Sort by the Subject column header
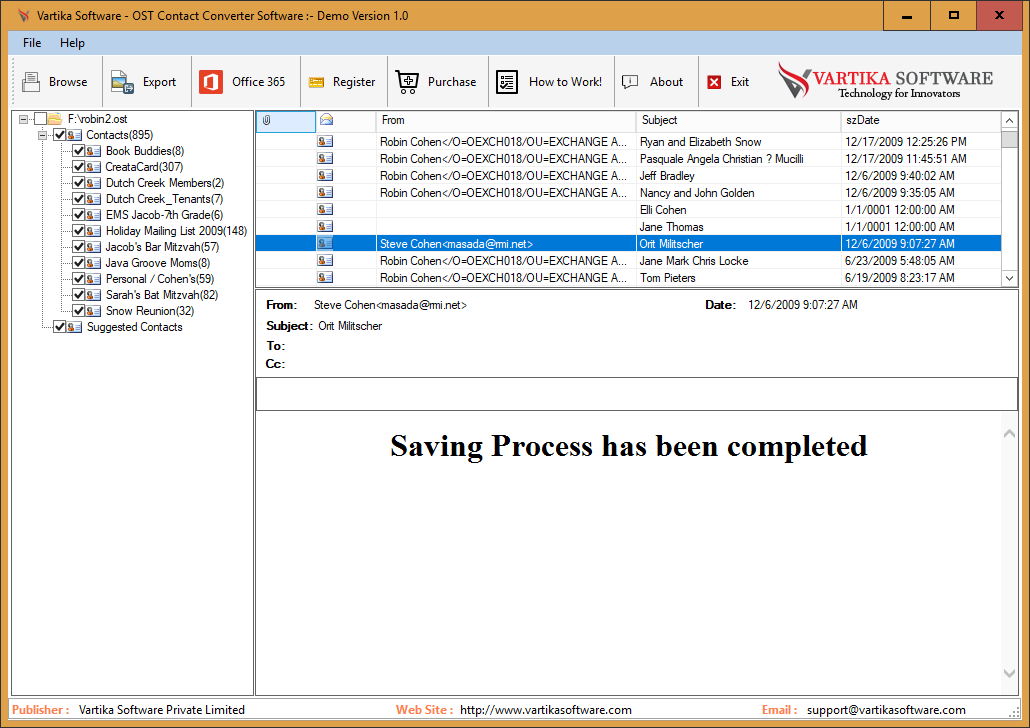 (x=738, y=120)
